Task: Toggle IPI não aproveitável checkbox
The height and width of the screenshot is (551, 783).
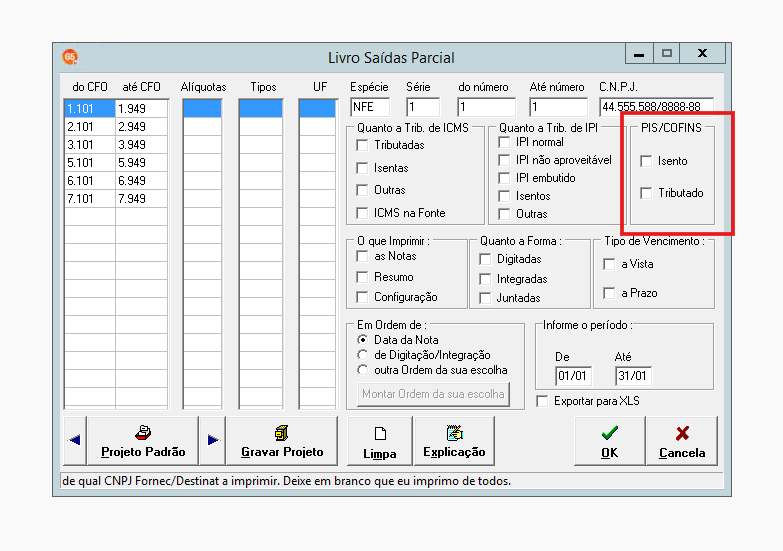Action: point(504,160)
